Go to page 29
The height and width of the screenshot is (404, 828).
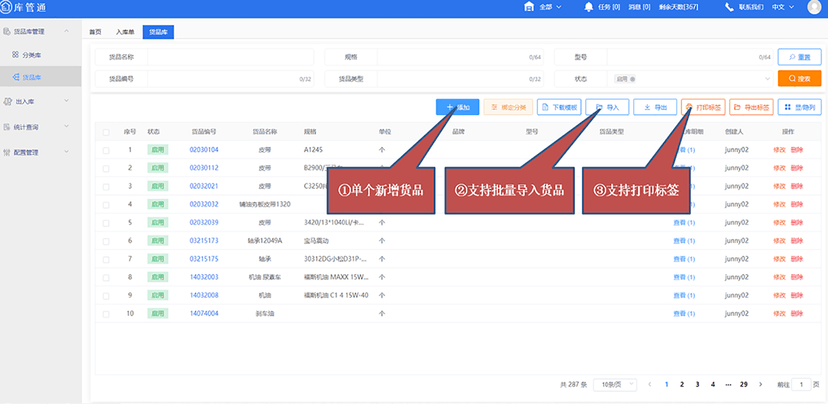tap(744, 384)
